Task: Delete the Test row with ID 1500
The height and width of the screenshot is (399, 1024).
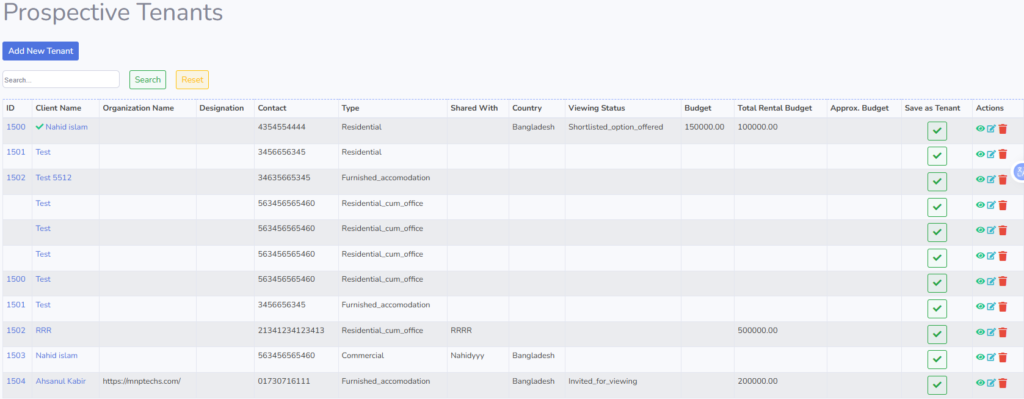Action: click(1002, 281)
